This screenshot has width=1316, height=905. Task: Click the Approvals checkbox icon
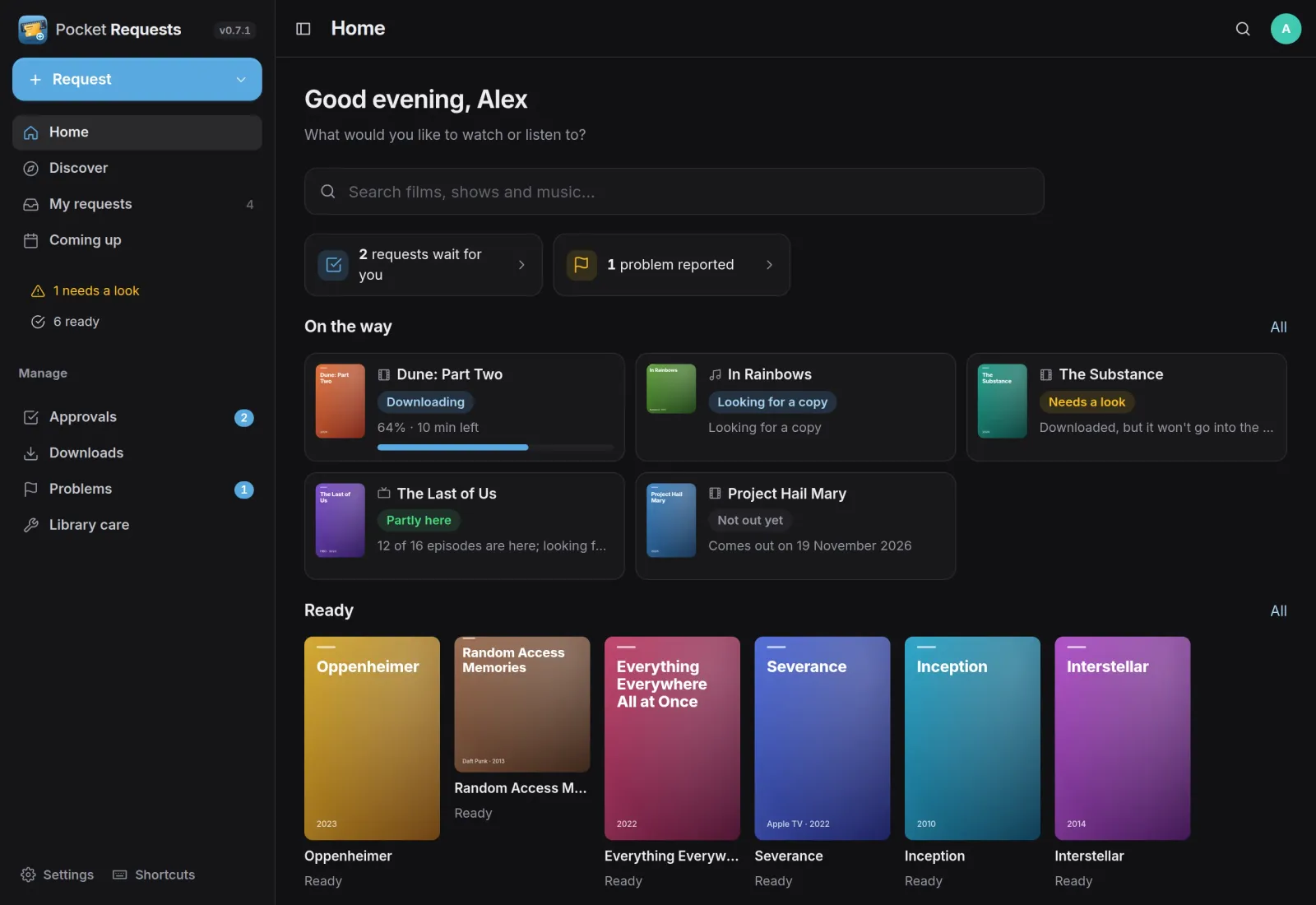[31, 418]
